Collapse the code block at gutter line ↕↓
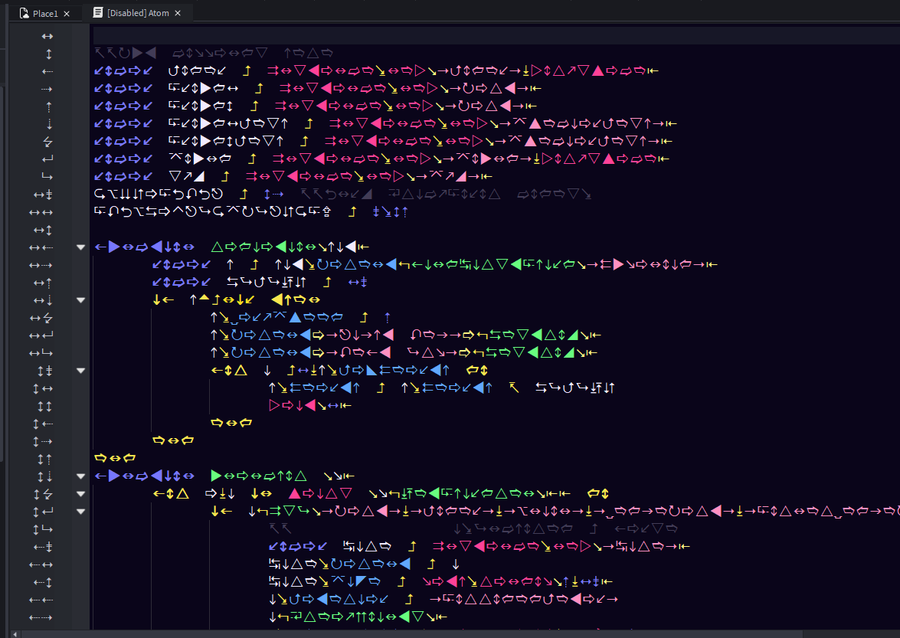The image size is (900, 638). [x=81, y=476]
